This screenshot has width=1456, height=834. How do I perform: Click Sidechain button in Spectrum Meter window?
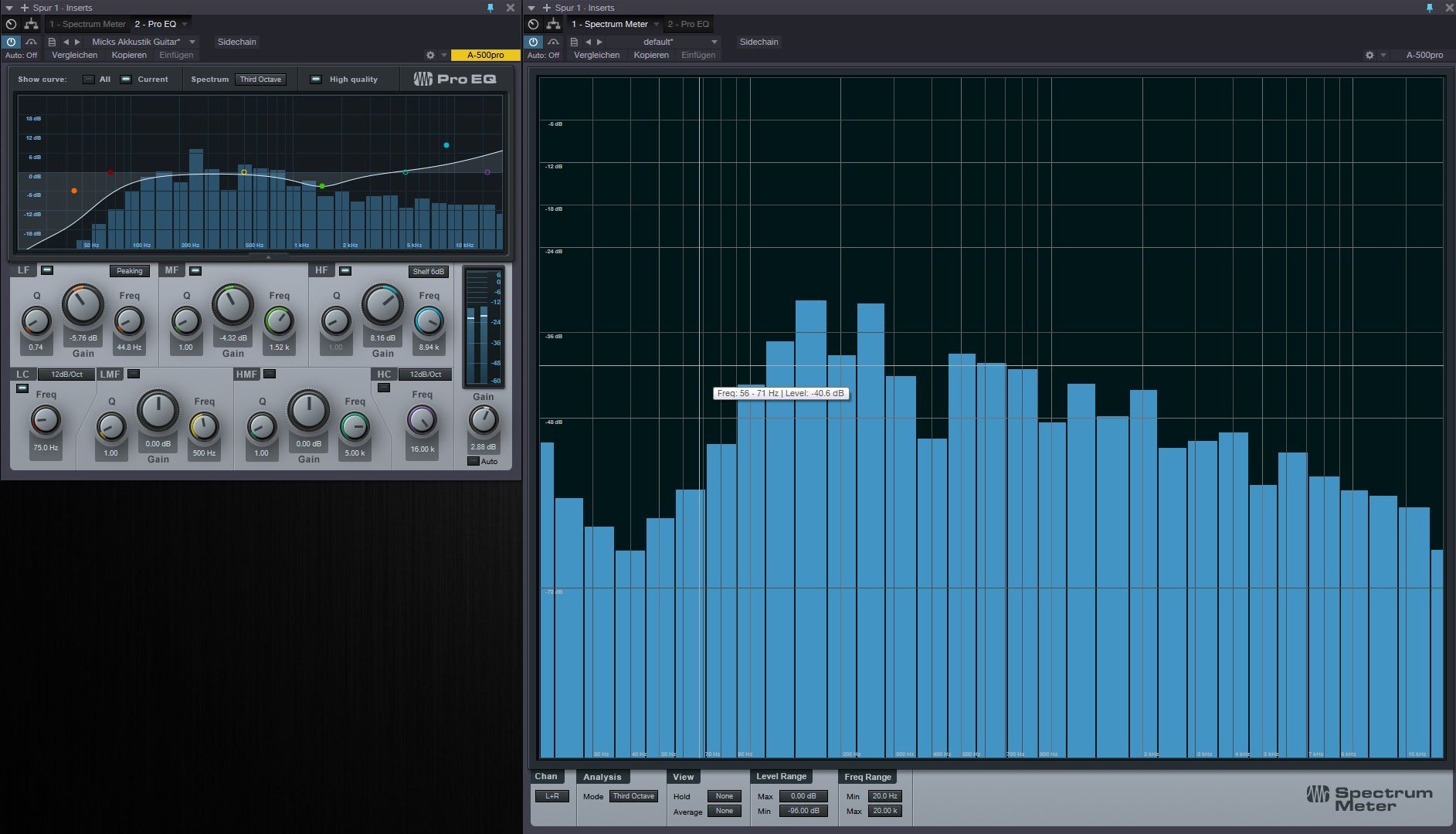coord(759,42)
